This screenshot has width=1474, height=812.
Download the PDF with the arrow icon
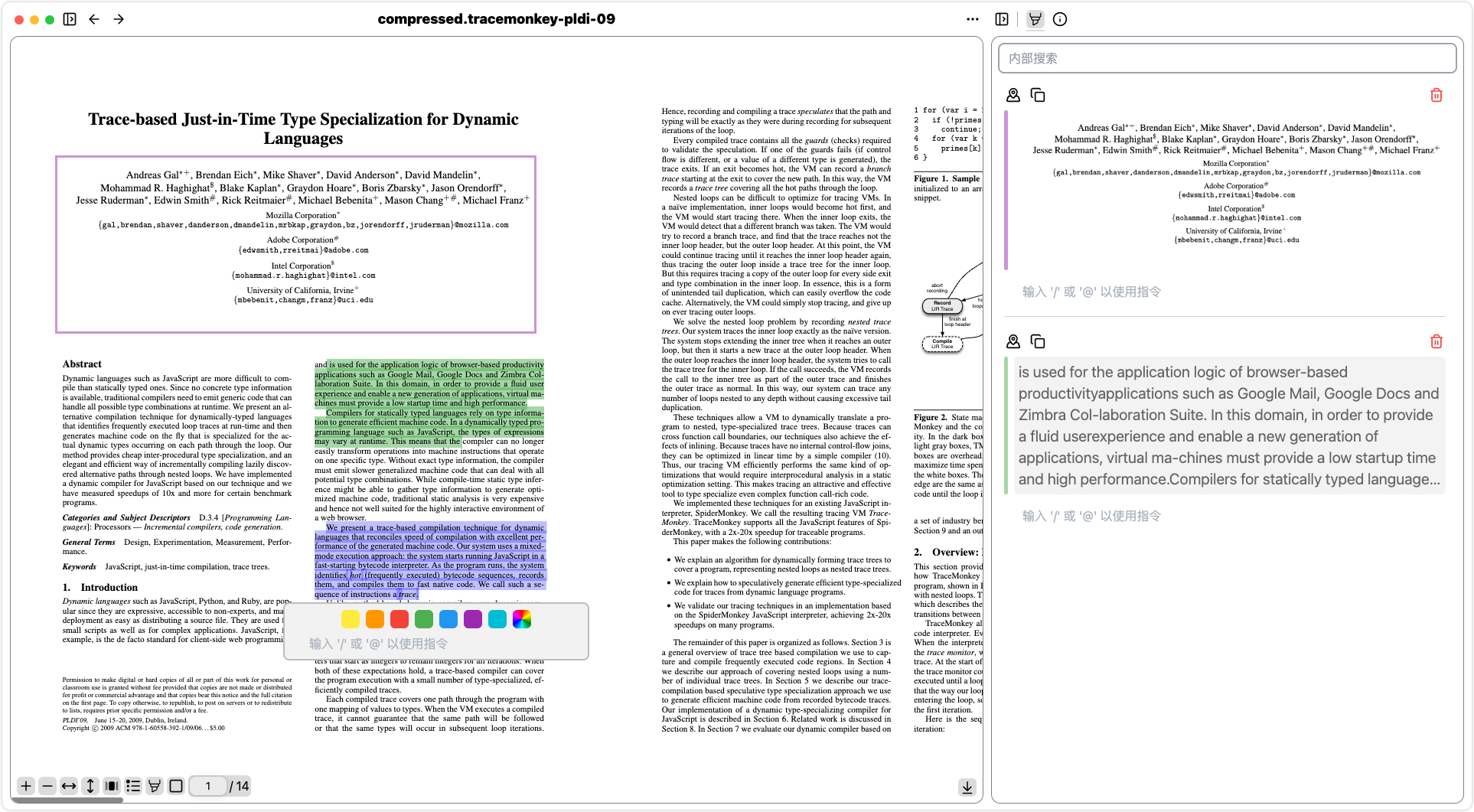[967, 787]
